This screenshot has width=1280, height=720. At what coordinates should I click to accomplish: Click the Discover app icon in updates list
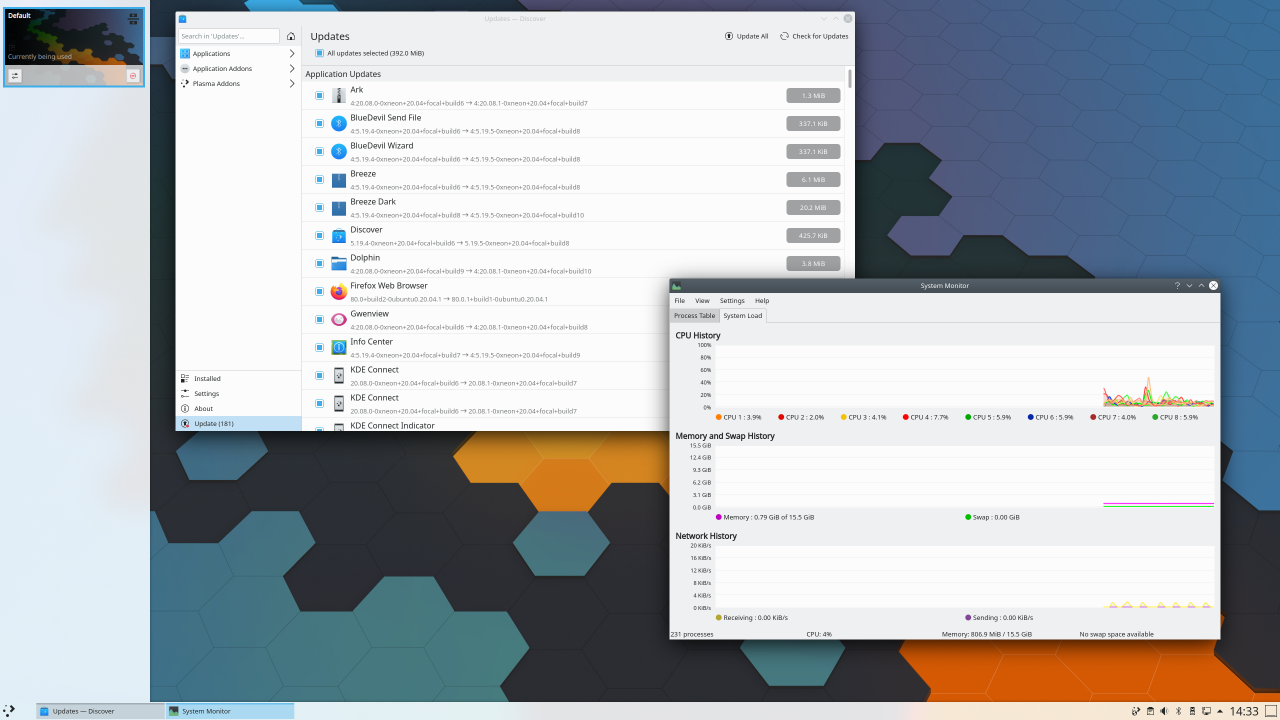click(x=339, y=236)
